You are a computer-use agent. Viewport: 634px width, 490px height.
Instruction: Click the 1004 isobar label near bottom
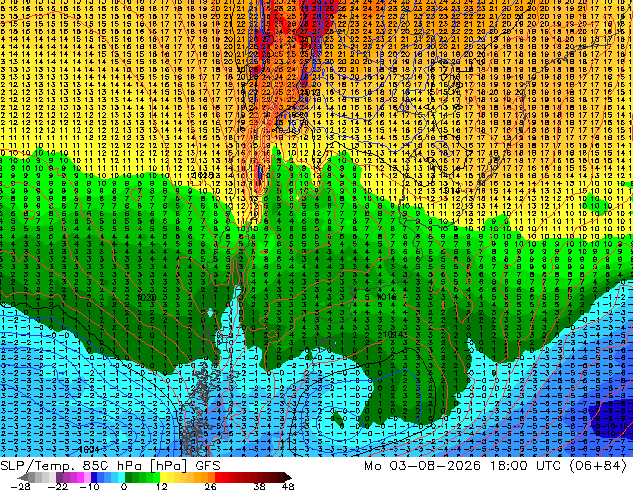89,449
